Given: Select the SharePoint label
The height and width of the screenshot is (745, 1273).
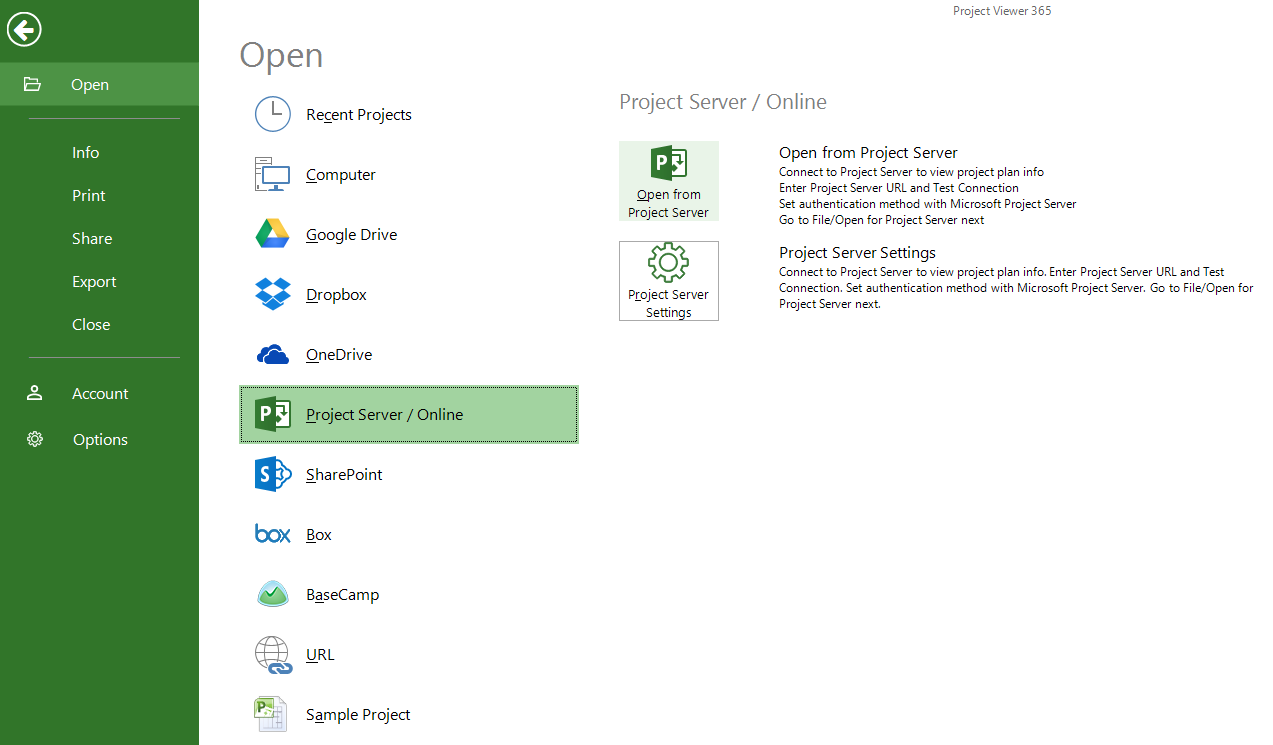Looking at the screenshot, I should (x=344, y=474).
